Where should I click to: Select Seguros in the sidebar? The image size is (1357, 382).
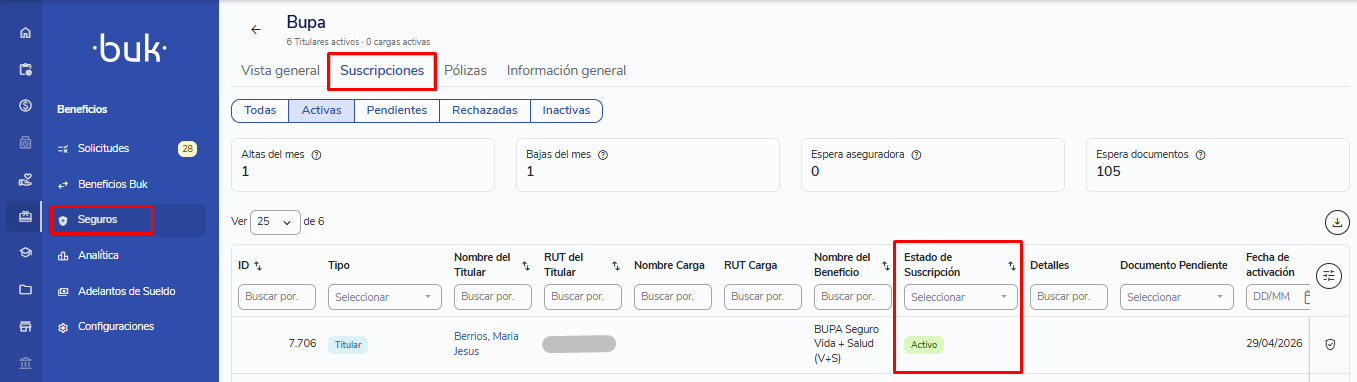coord(129,219)
